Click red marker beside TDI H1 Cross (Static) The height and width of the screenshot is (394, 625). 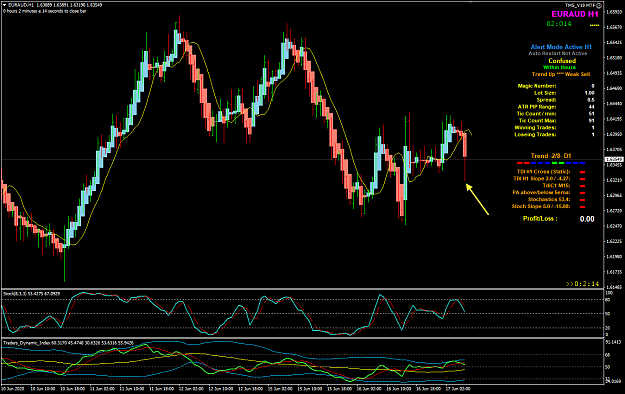point(582,172)
